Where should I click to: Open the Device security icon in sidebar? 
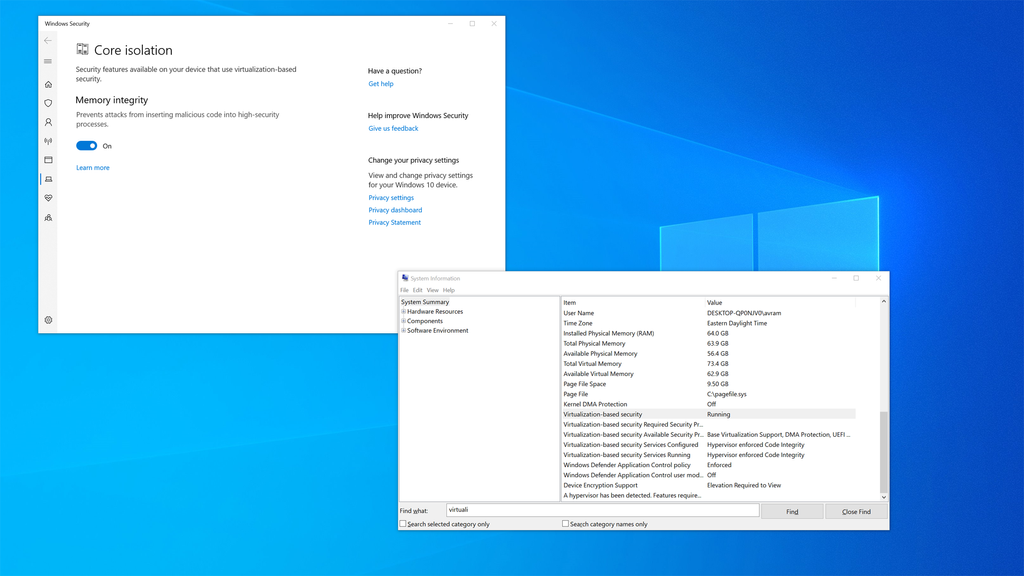47,179
